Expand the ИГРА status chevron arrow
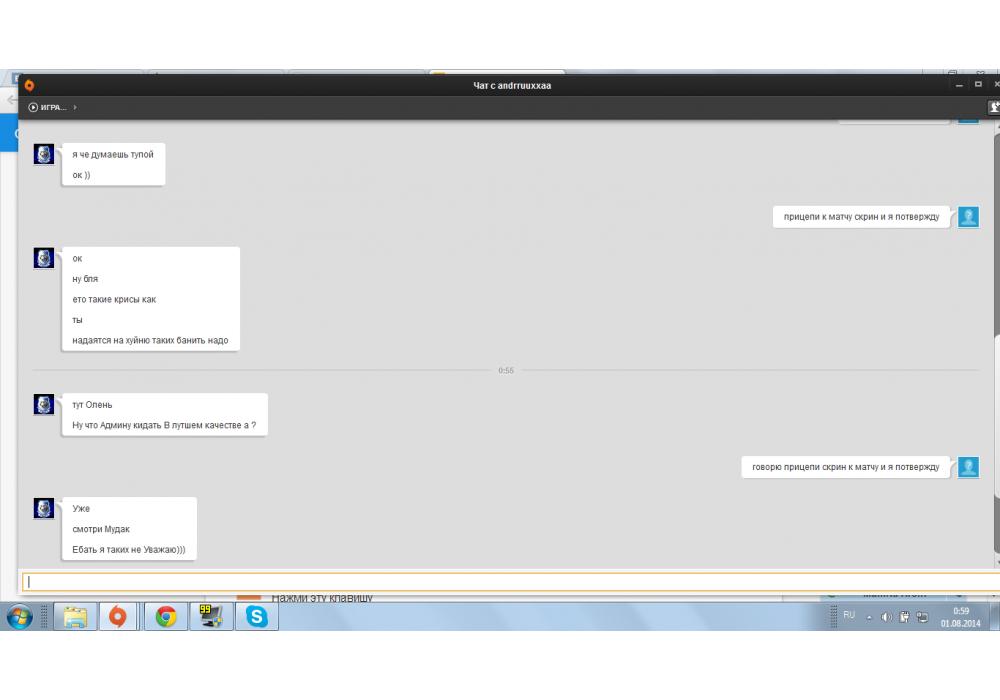The image size is (1000, 700). point(75,107)
